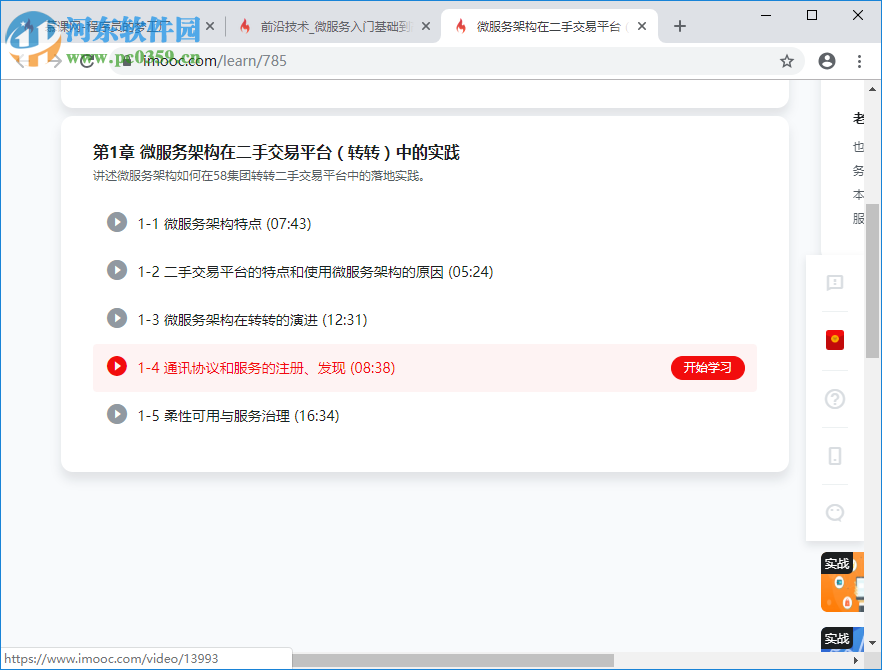
Task: Open the chat bubble icon in sidebar
Action: (835, 512)
